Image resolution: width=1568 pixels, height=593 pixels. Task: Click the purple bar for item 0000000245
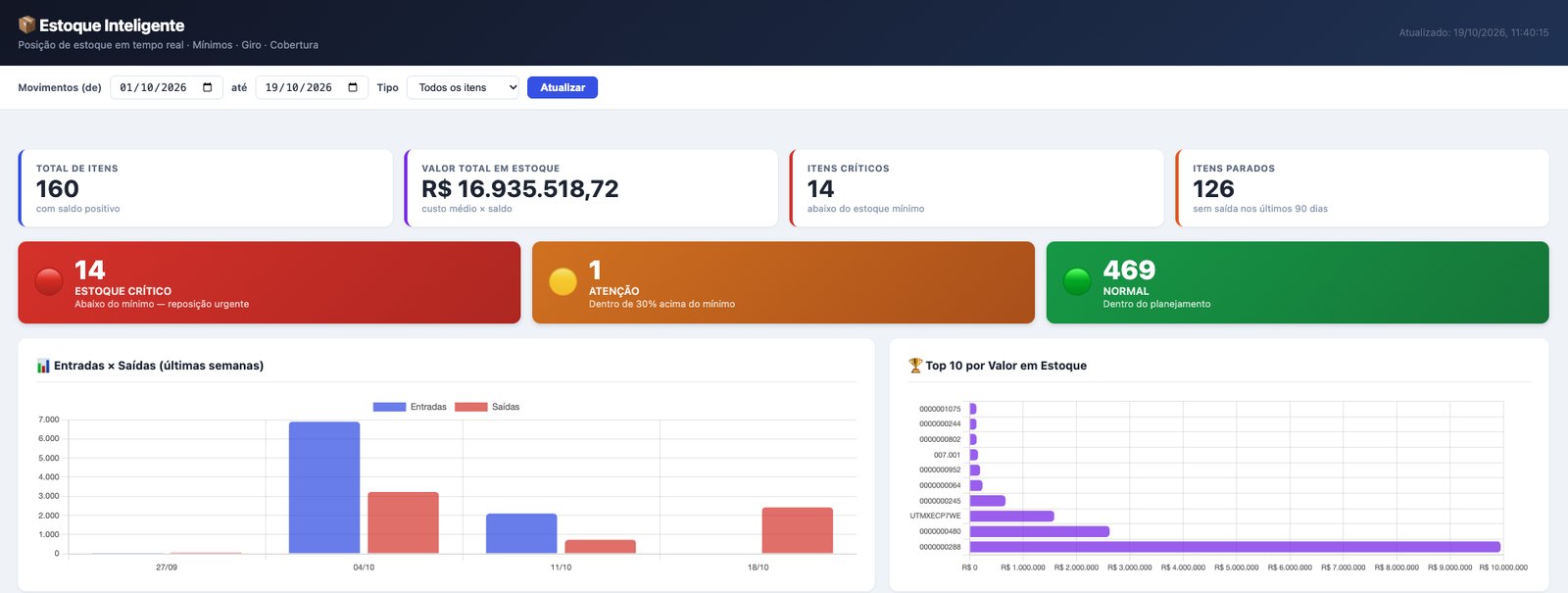(987, 501)
